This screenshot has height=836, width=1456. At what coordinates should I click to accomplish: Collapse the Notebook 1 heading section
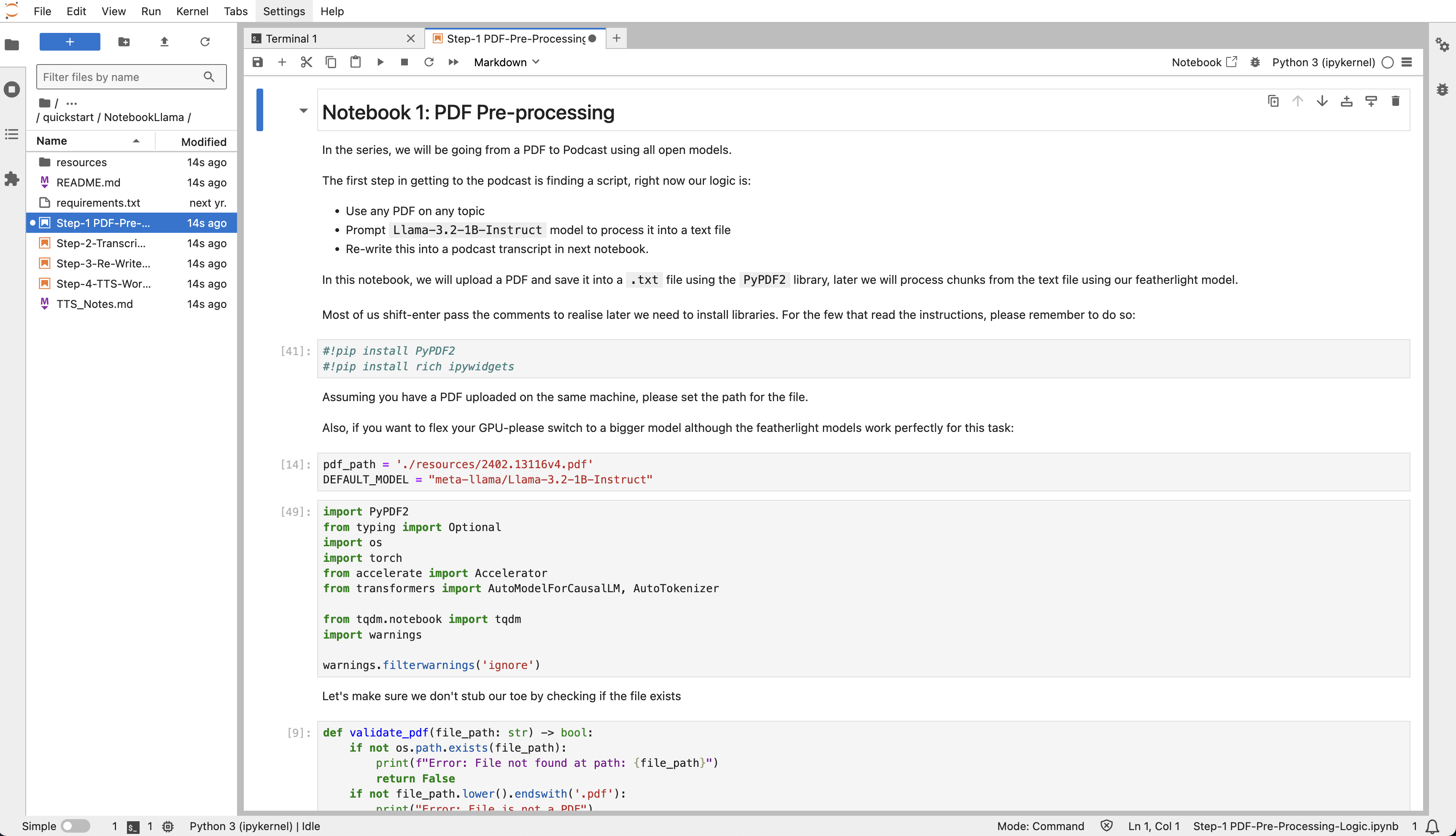(304, 110)
